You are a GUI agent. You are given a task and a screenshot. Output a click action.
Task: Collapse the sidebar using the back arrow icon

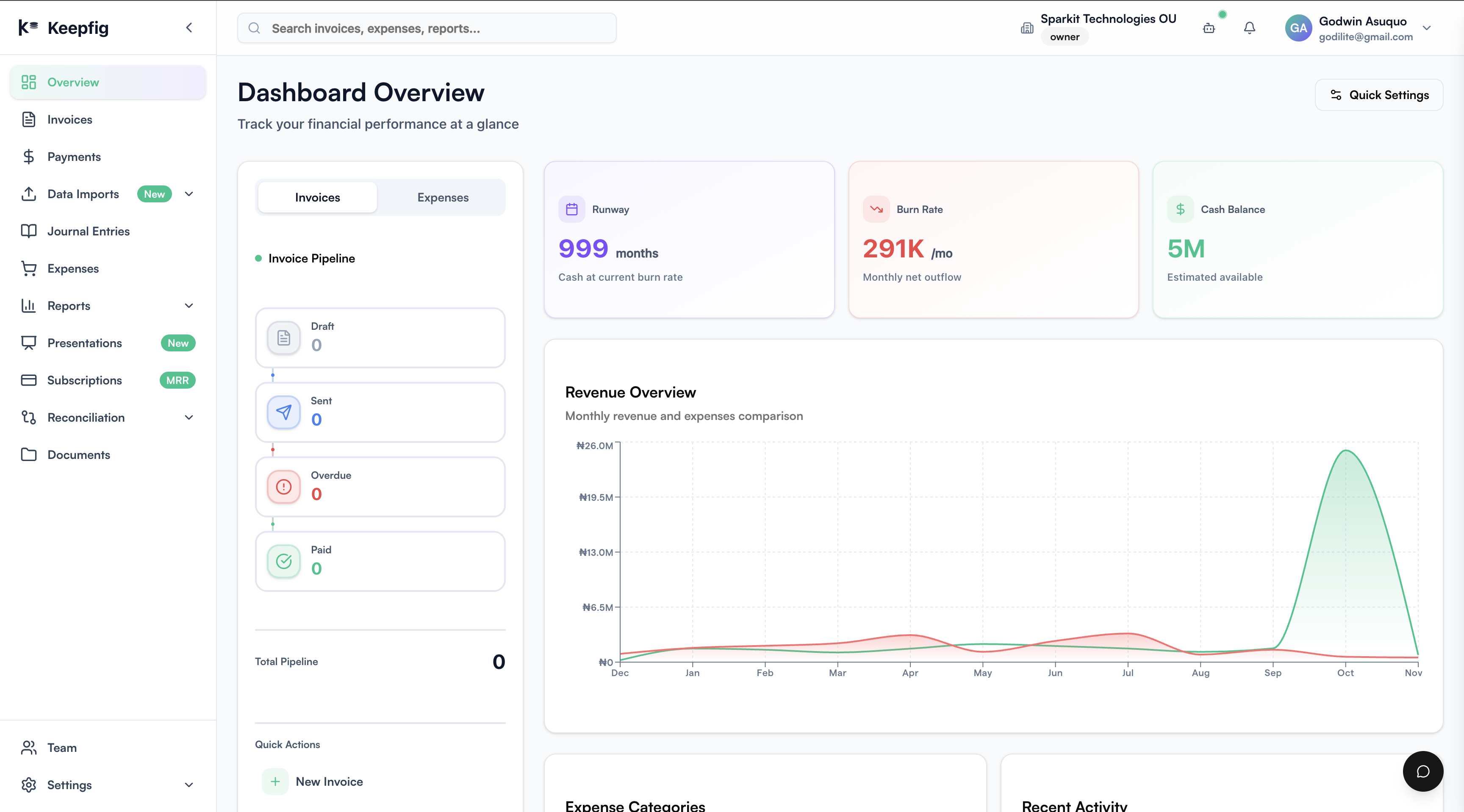(x=189, y=27)
